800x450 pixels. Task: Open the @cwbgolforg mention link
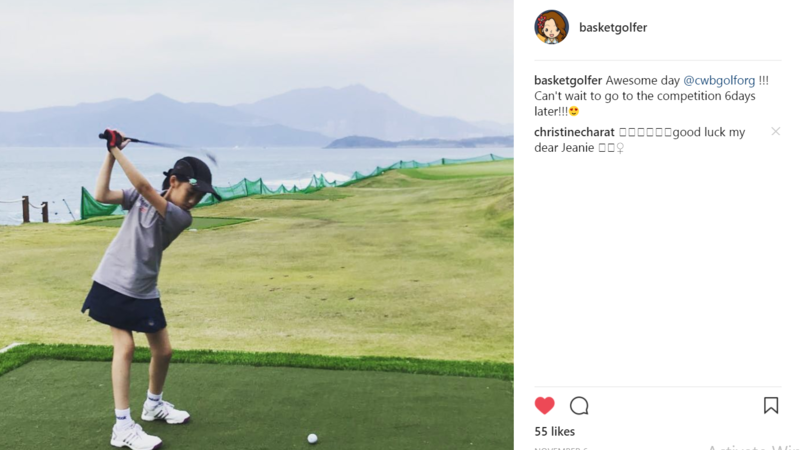coord(719,81)
